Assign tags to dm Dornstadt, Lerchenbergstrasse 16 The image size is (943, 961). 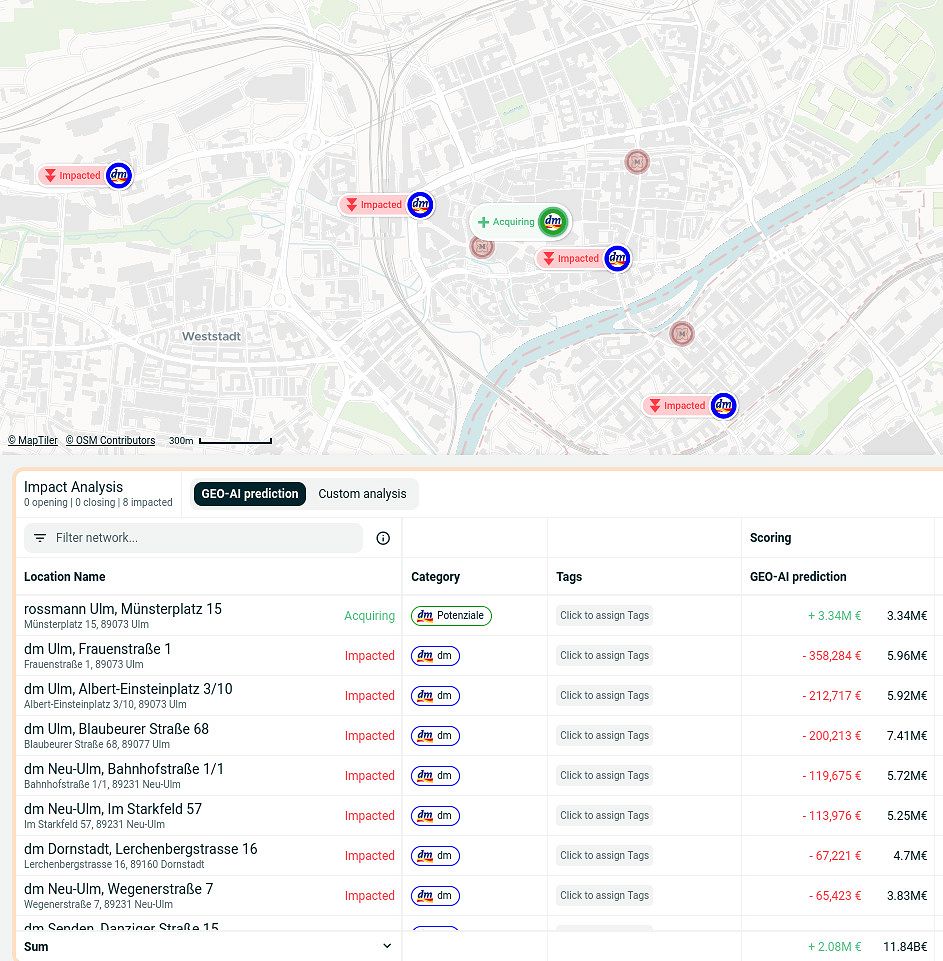604,856
